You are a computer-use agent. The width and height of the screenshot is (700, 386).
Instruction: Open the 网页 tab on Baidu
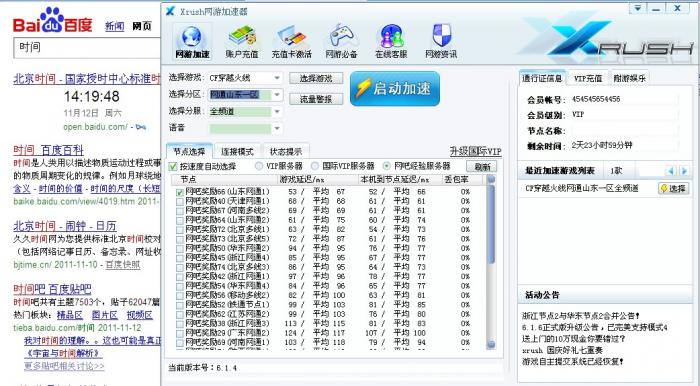coord(142,26)
